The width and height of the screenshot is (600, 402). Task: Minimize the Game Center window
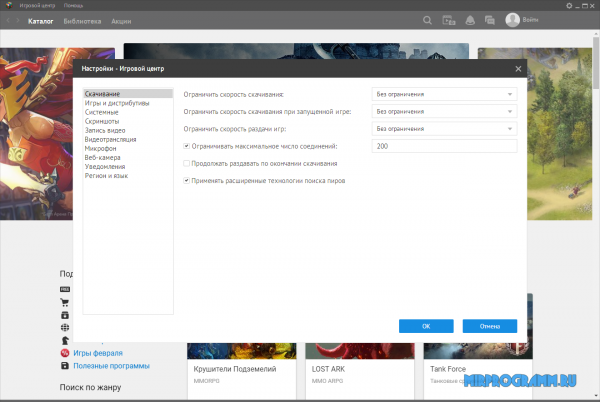click(577, 6)
